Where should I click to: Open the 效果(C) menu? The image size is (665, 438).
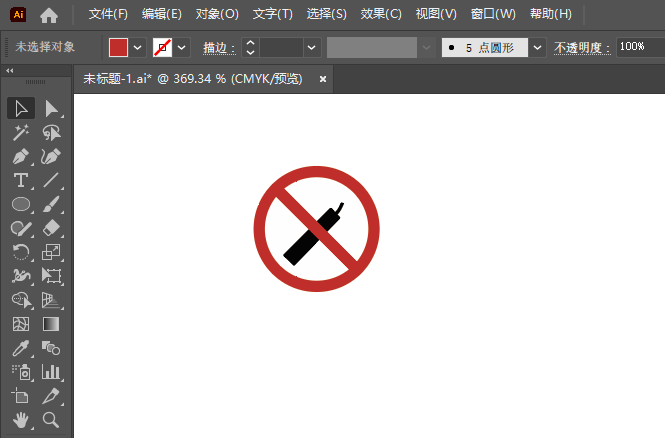tap(381, 14)
